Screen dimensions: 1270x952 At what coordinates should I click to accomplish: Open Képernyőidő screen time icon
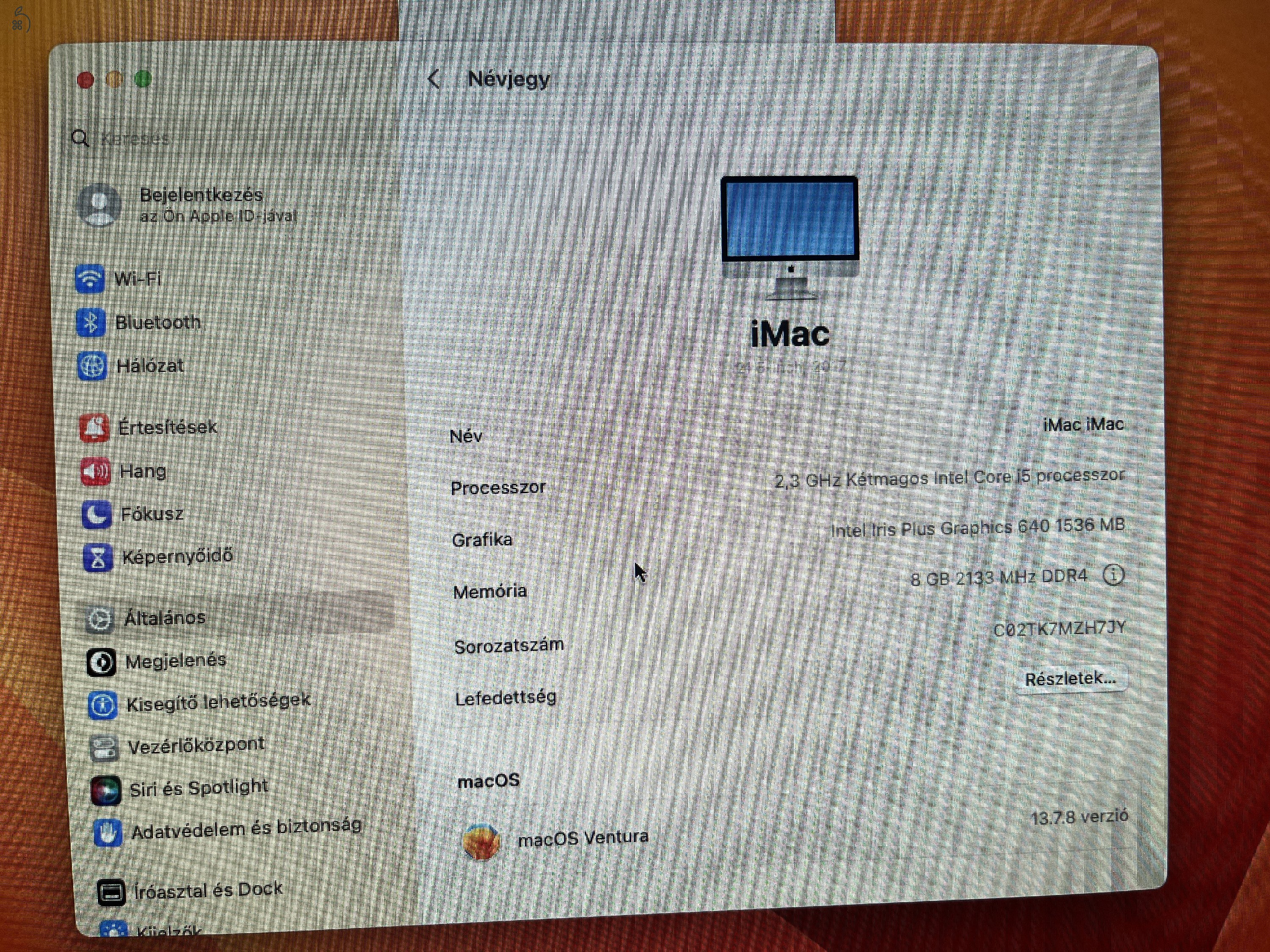pyautogui.click(x=99, y=556)
